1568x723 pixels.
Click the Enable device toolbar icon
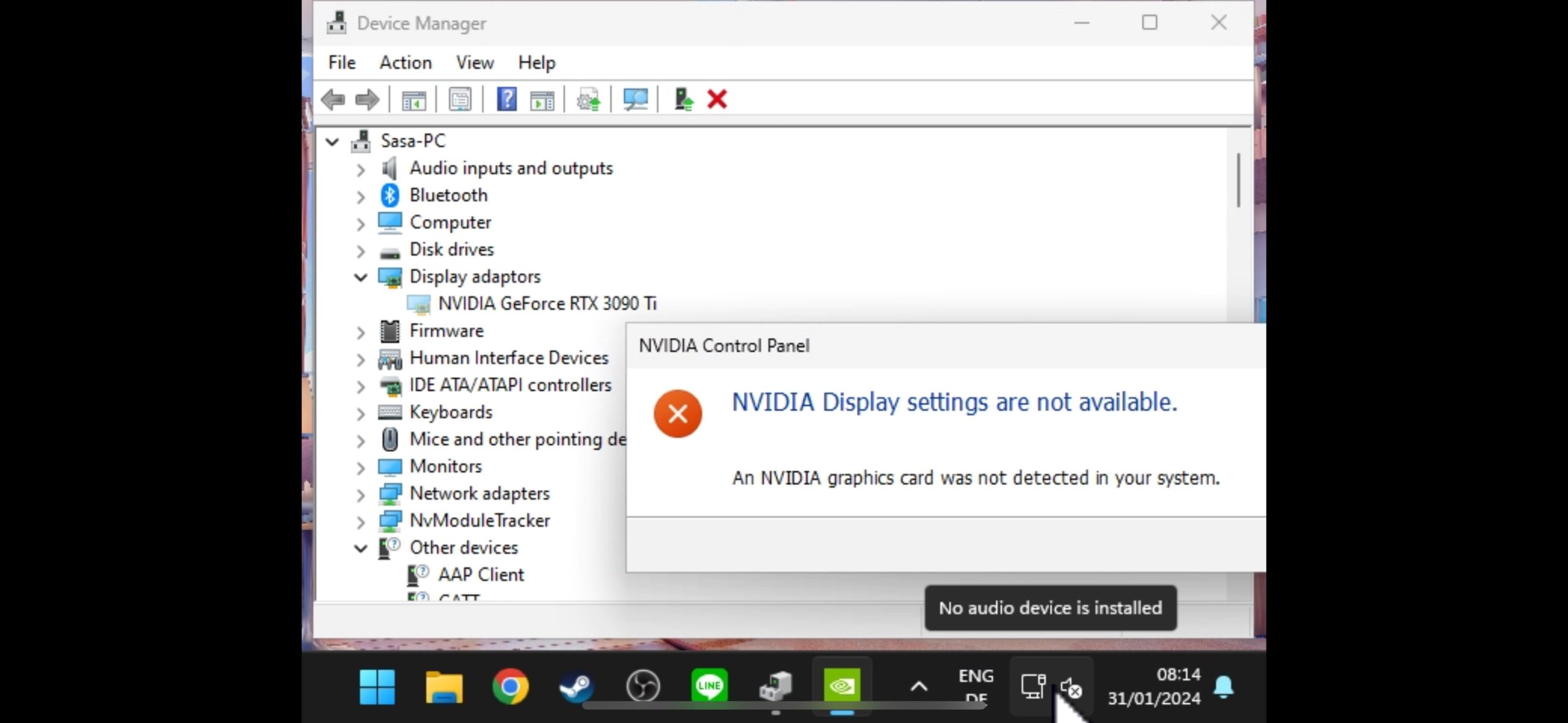point(683,99)
